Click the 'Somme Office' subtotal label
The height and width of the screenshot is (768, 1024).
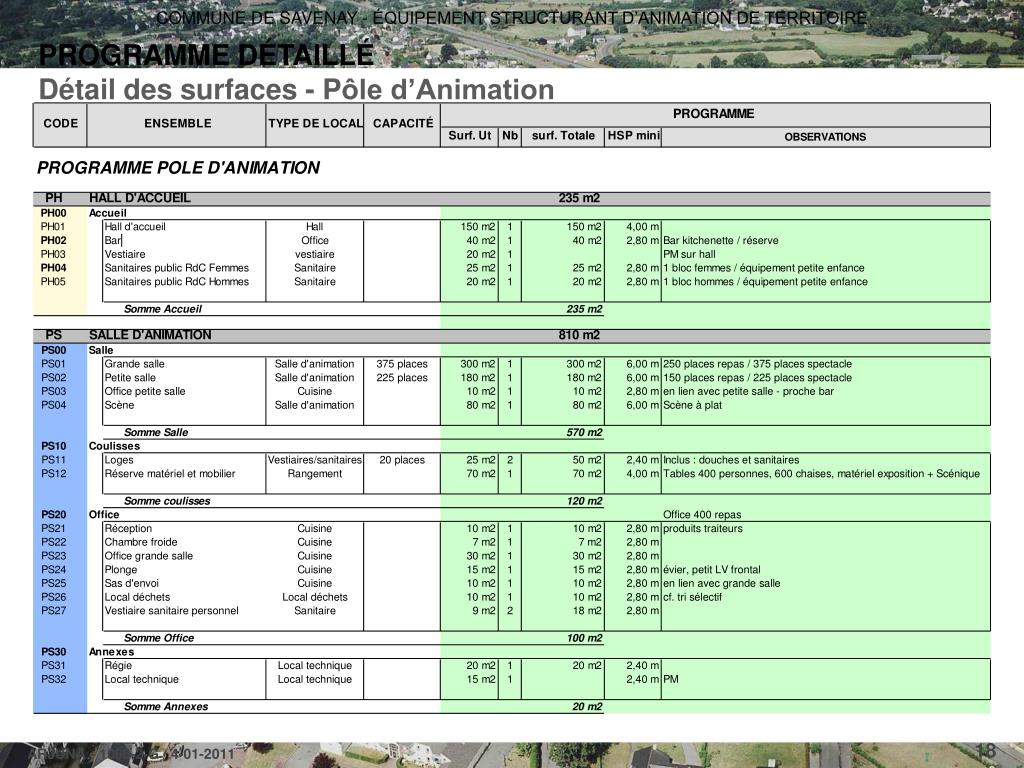[159, 638]
